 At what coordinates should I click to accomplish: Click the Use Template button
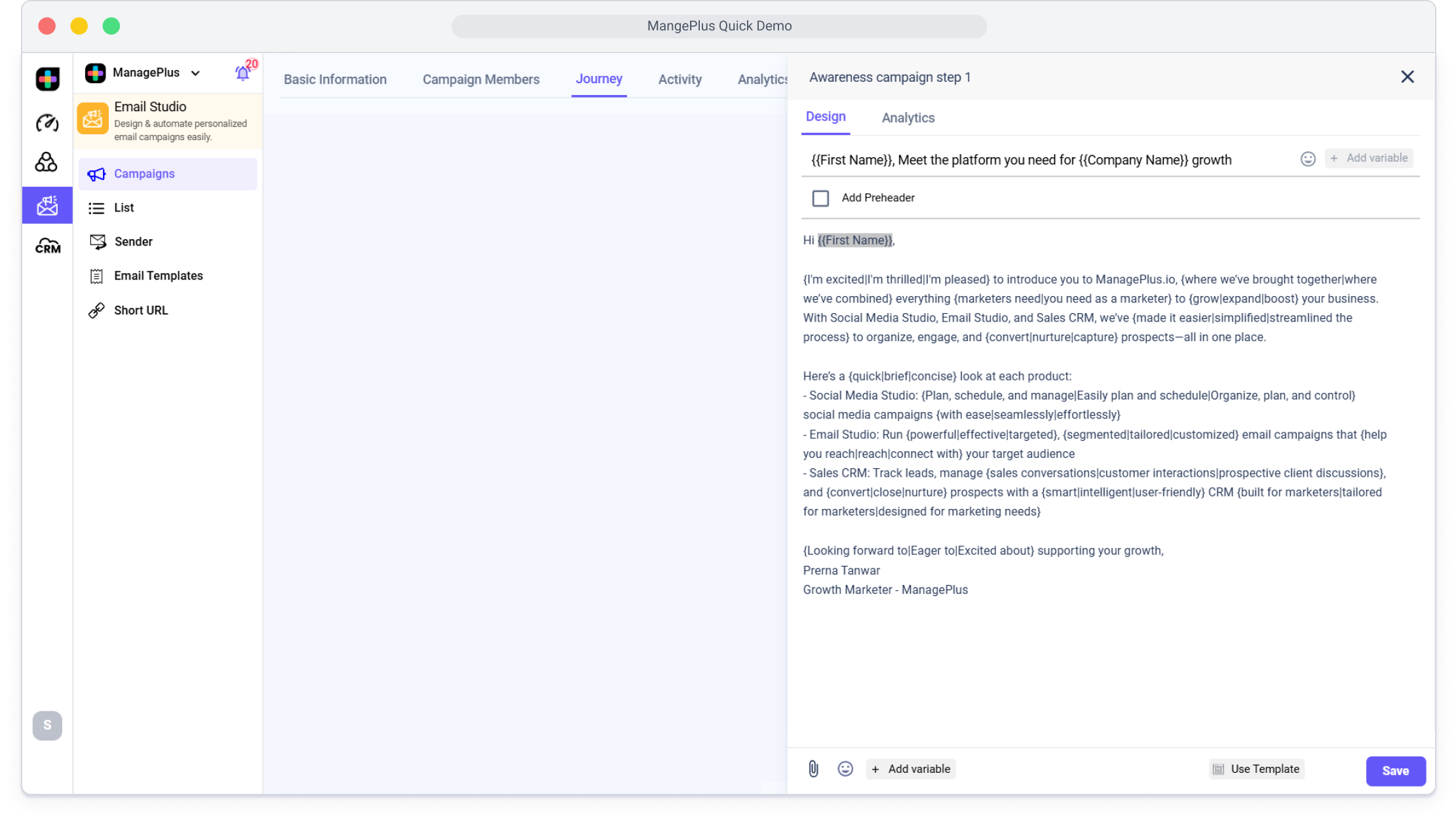(x=1256, y=769)
